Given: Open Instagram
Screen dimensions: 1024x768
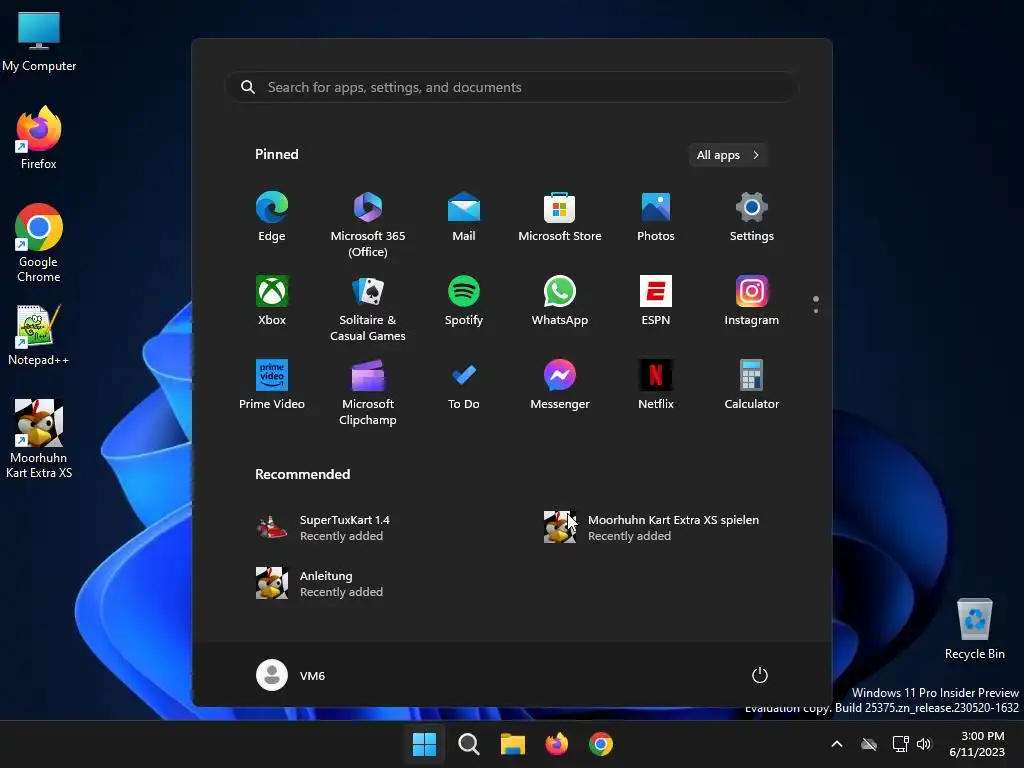Looking at the screenshot, I should pos(752,300).
